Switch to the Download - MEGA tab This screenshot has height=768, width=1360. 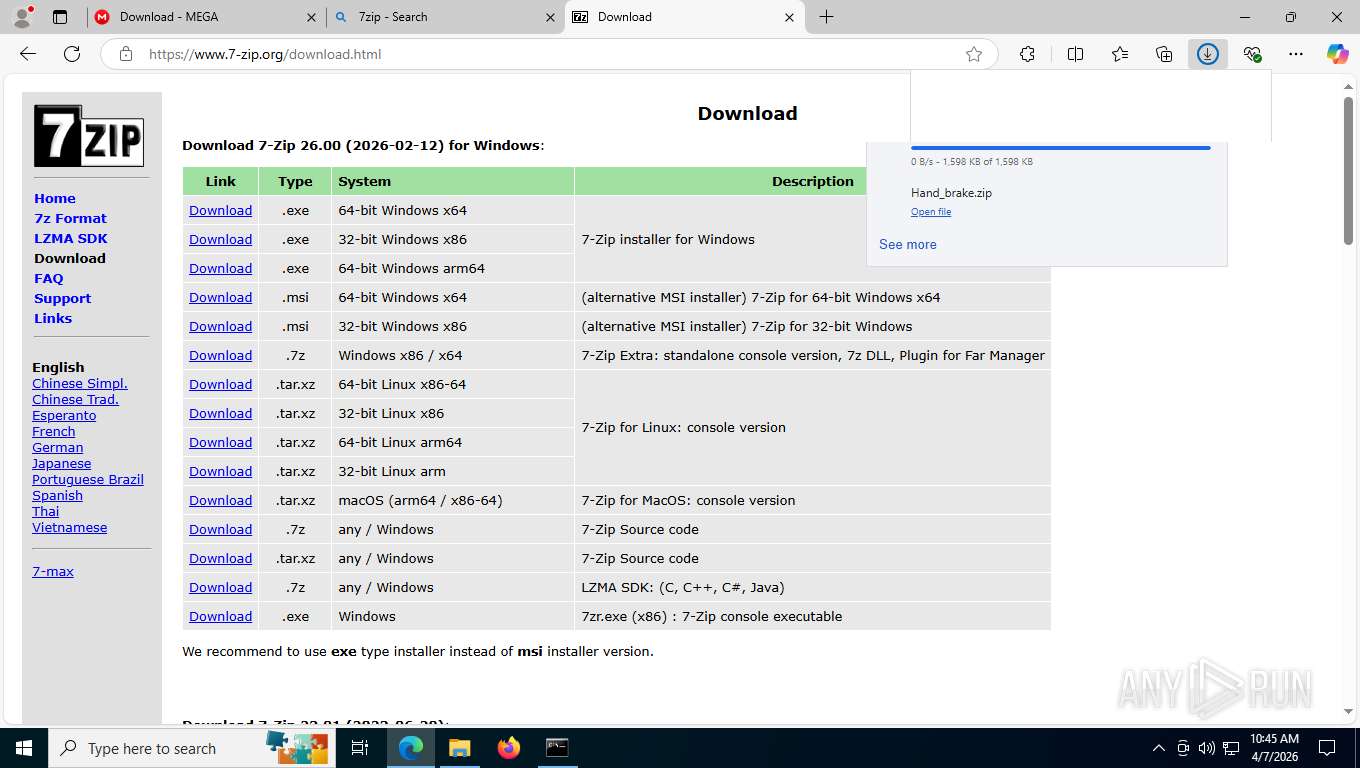point(206,17)
